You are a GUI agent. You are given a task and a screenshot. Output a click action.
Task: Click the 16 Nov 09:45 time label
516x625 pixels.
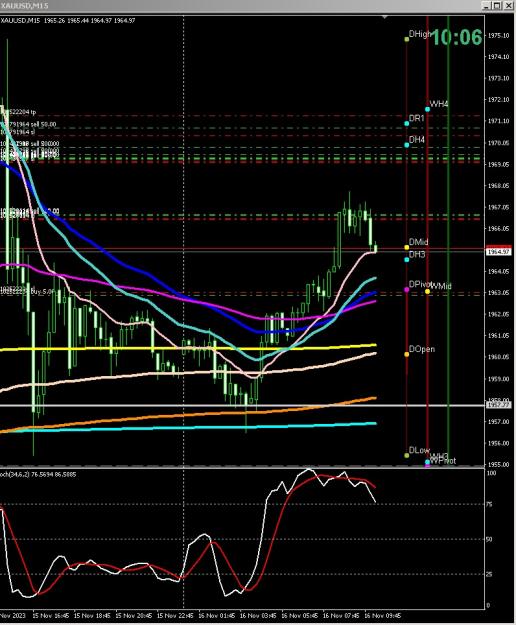(x=383, y=615)
